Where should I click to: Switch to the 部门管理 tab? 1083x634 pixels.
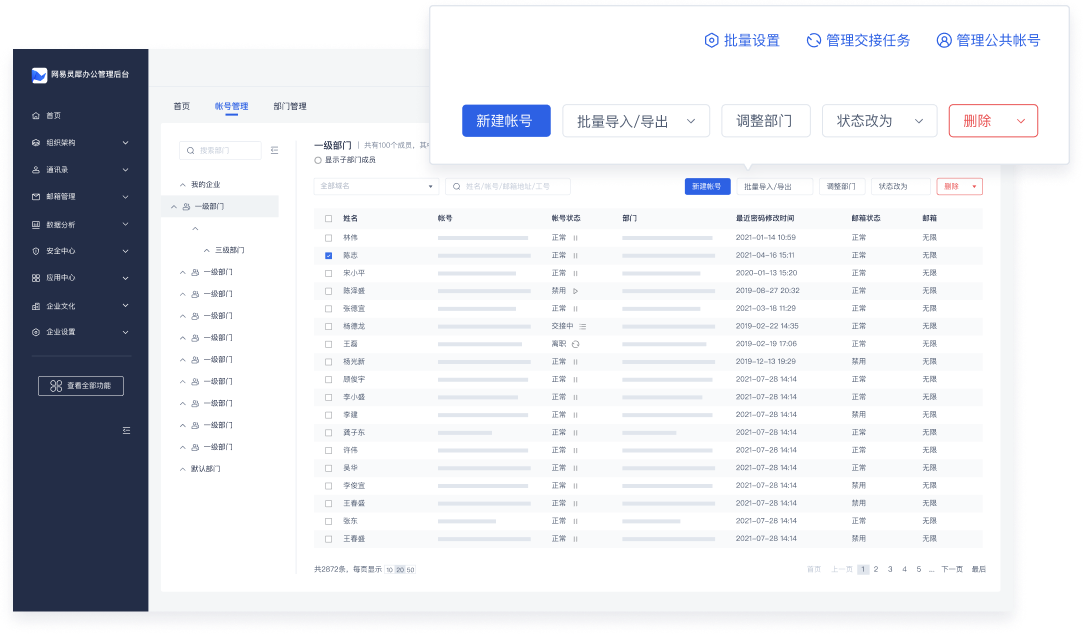tap(290, 106)
